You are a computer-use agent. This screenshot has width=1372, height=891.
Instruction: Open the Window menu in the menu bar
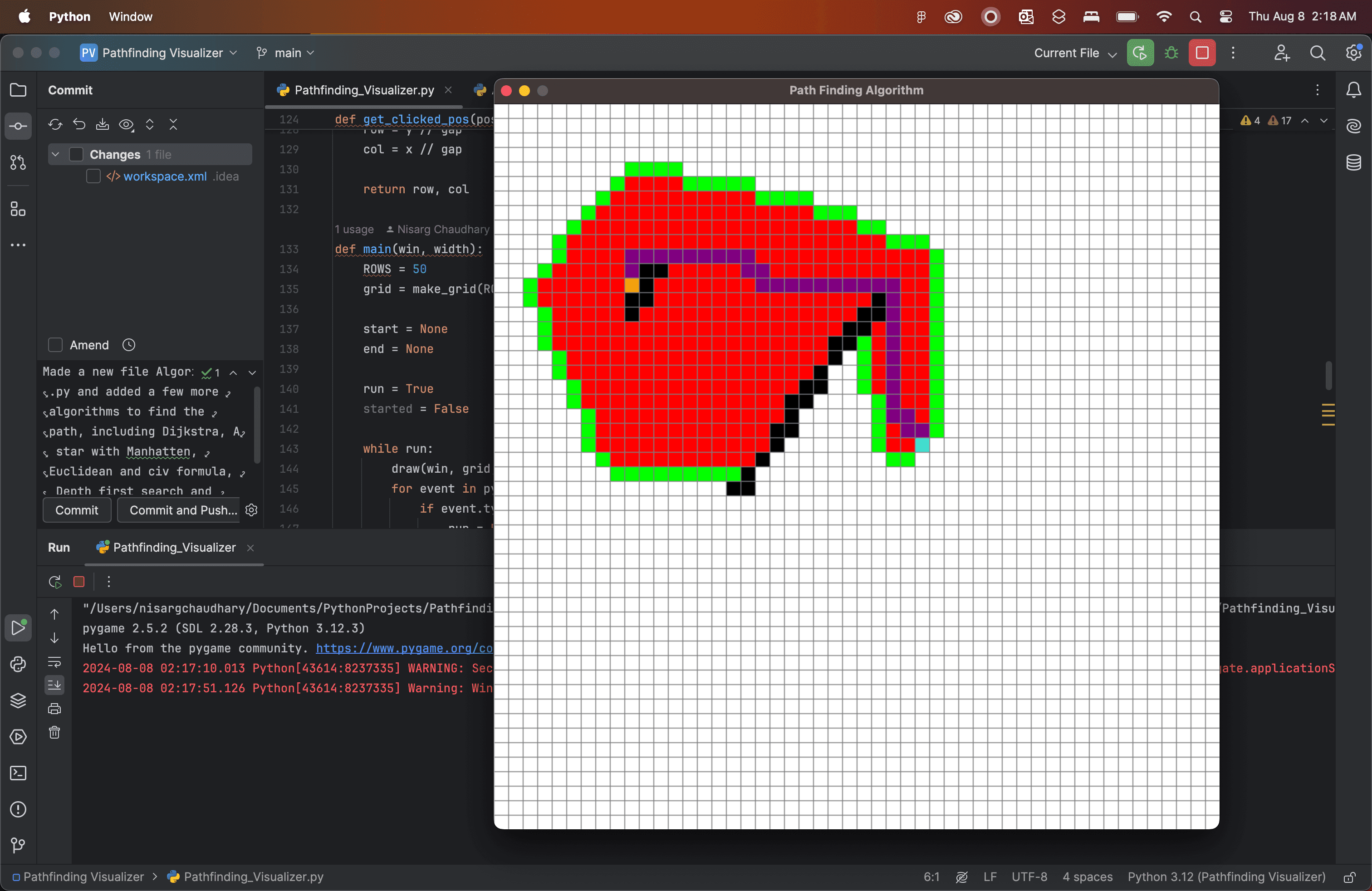[x=130, y=17]
